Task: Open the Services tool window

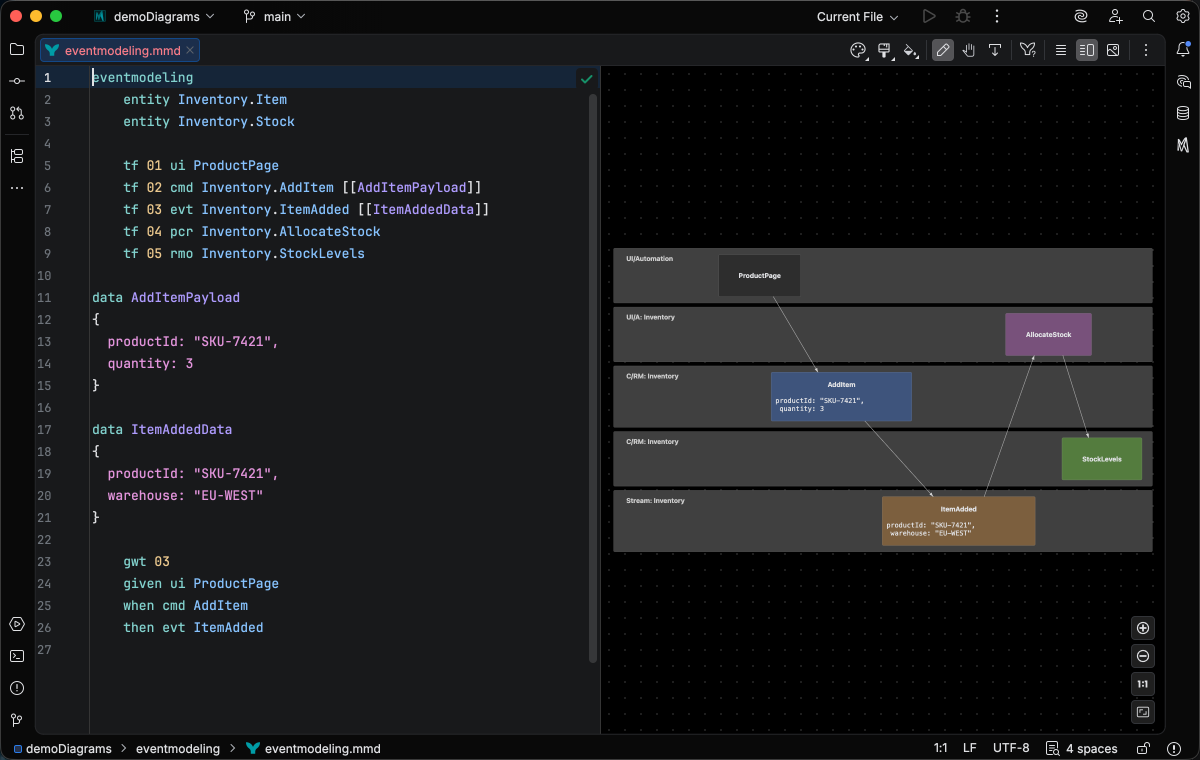Action: click(x=17, y=624)
